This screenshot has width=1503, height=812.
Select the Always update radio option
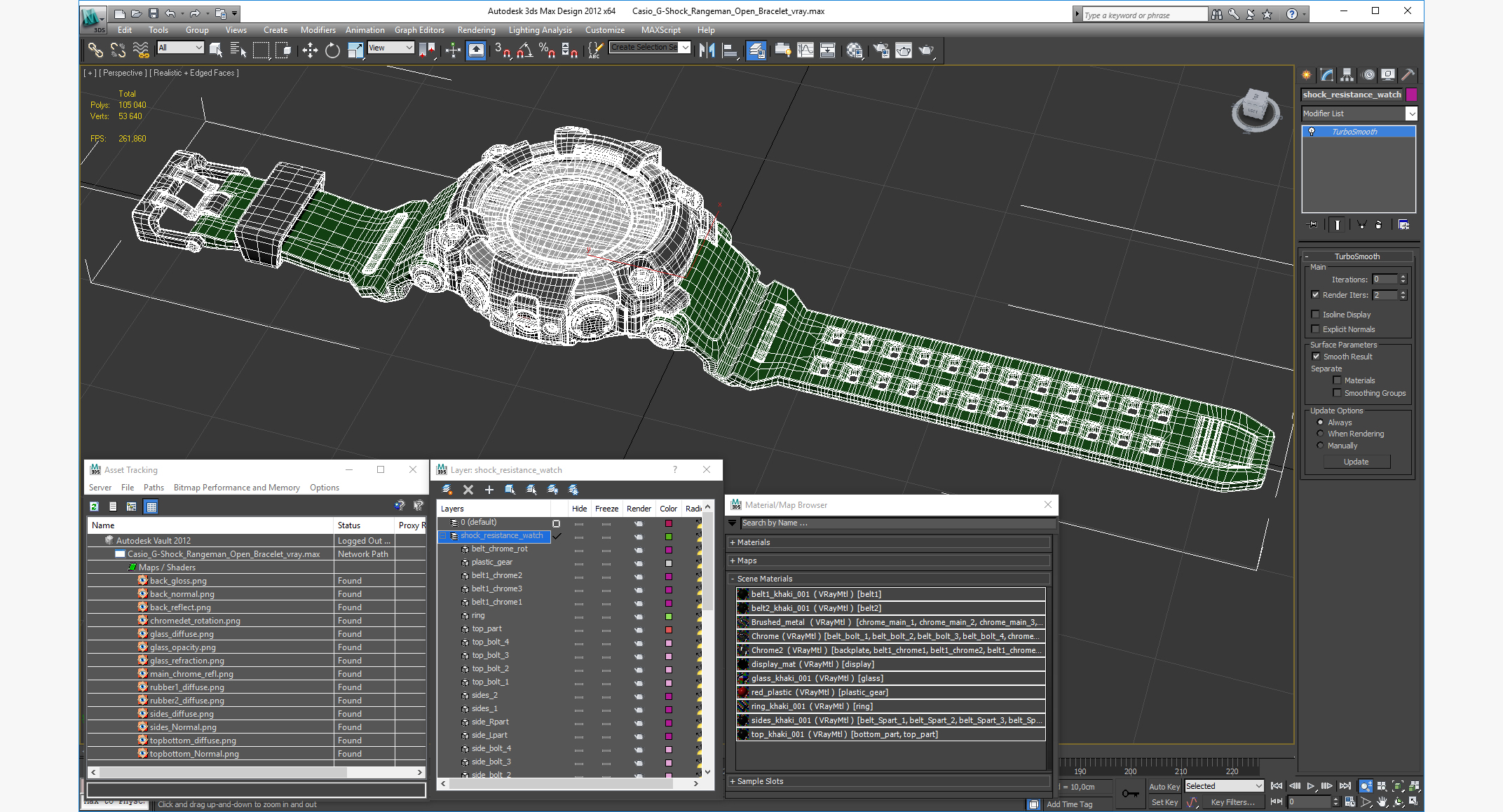click(x=1320, y=422)
